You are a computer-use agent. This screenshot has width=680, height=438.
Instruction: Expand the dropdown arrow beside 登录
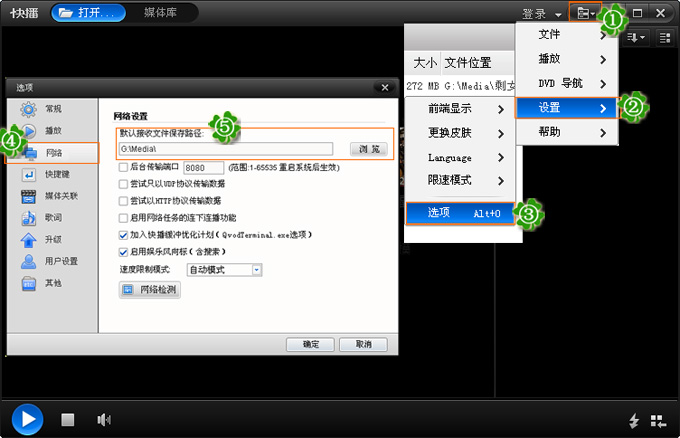click(x=558, y=15)
